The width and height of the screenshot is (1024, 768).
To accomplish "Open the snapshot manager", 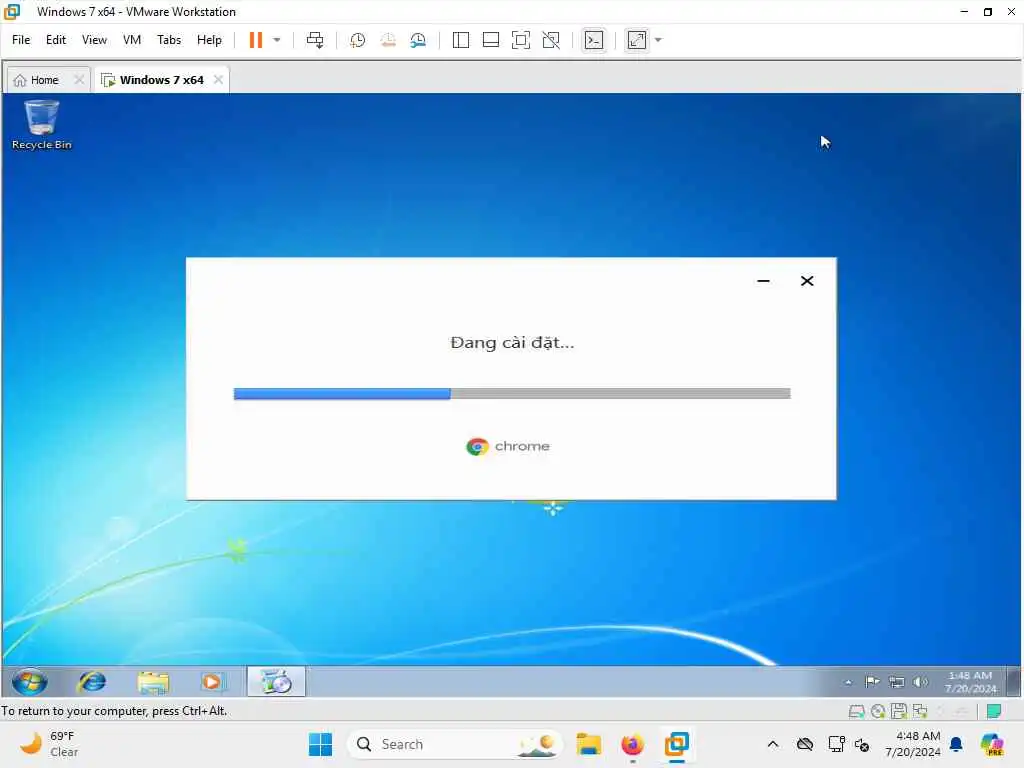I will (x=418, y=40).
